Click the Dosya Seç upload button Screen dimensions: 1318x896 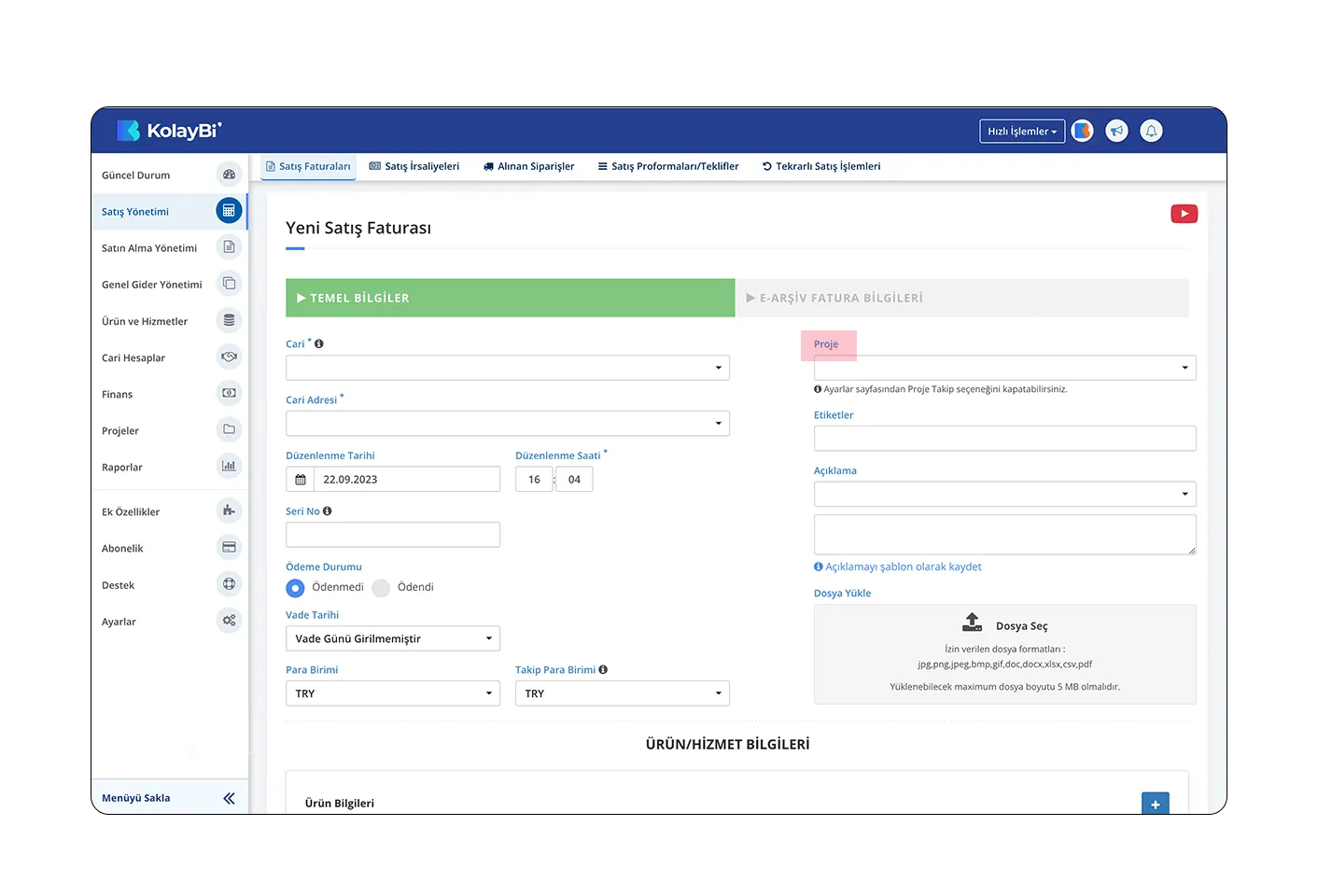tap(1004, 625)
